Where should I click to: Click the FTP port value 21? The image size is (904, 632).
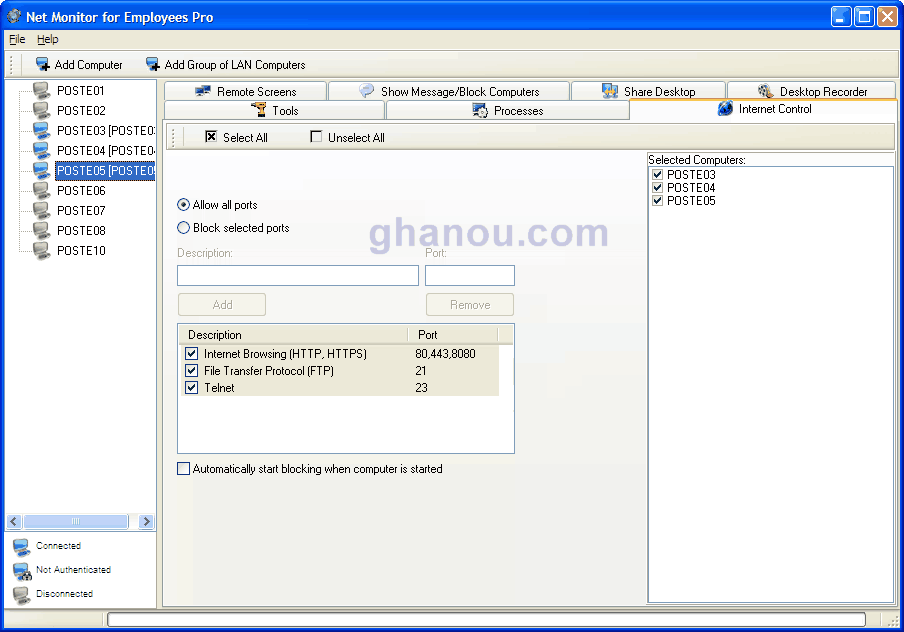coord(421,370)
